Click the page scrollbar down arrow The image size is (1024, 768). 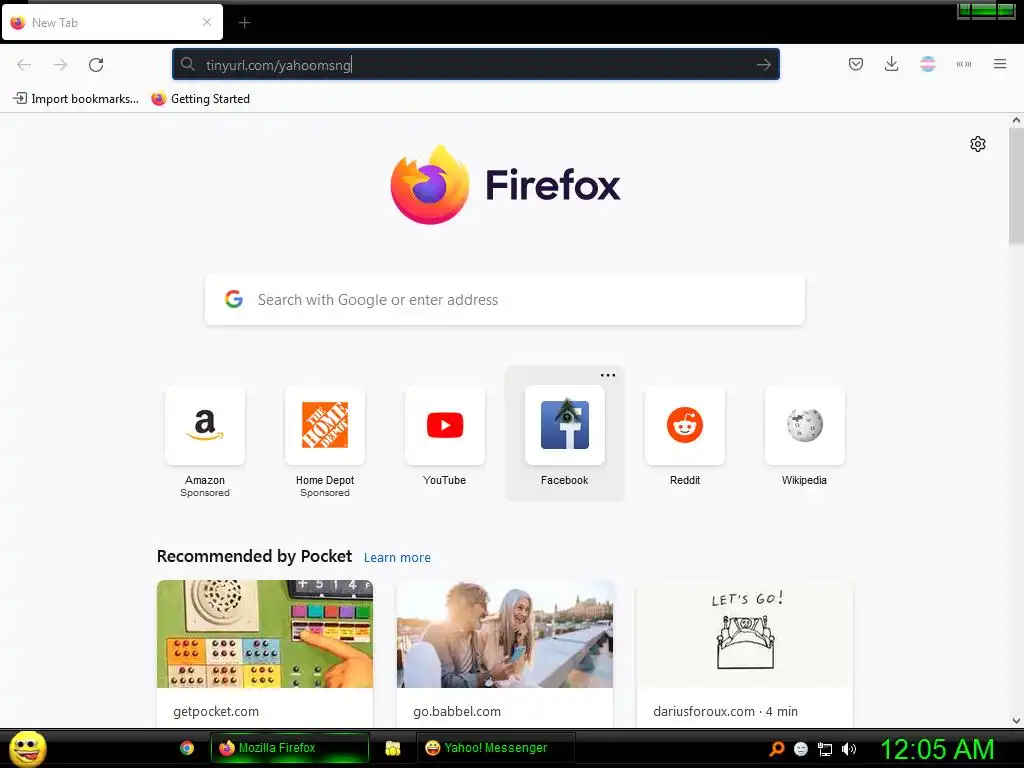(x=1016, y=721)
